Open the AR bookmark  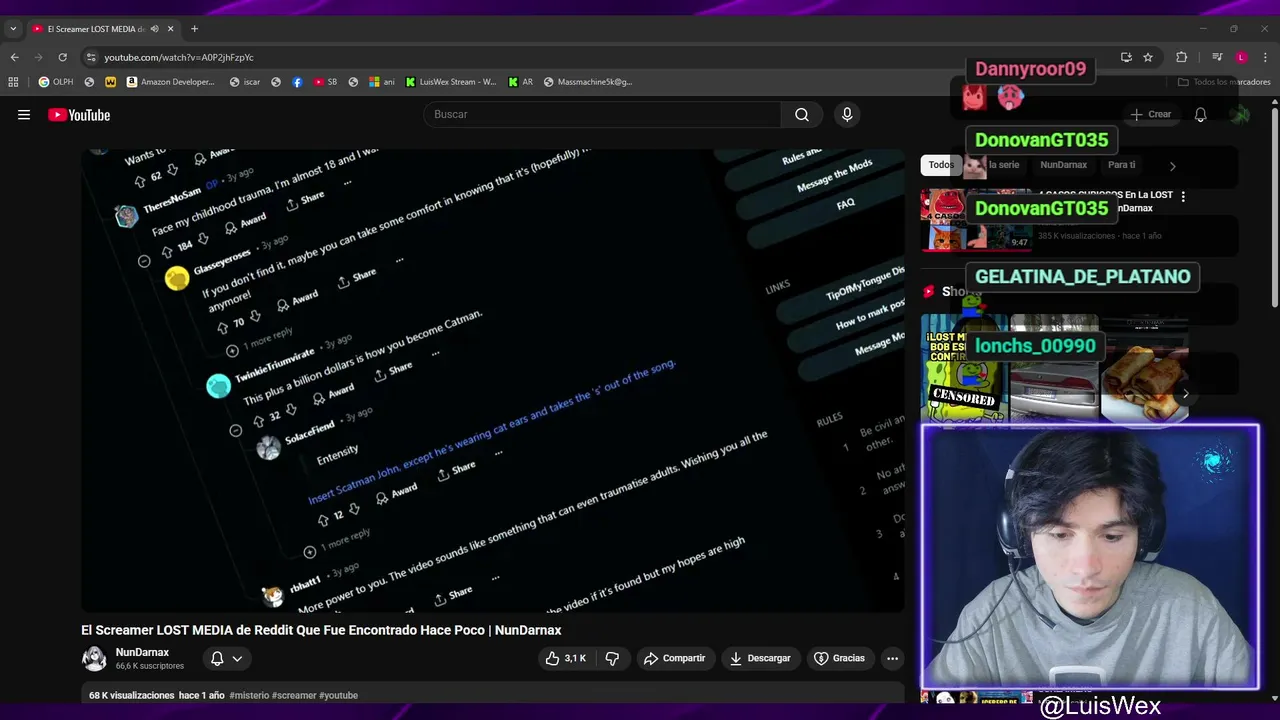[x=521, y=82]
